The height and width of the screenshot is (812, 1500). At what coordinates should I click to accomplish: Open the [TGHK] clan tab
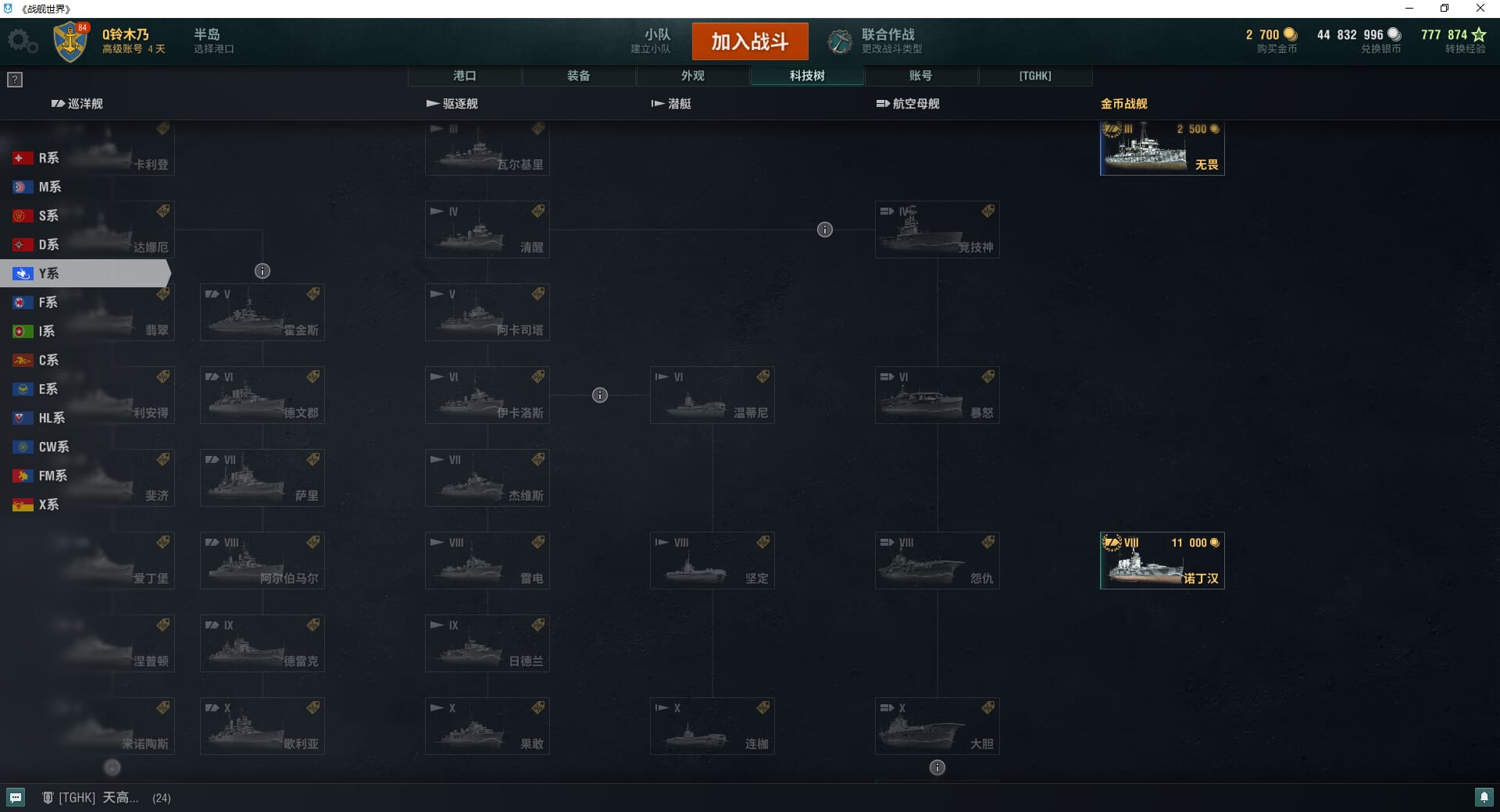[x=1035, y=76]
